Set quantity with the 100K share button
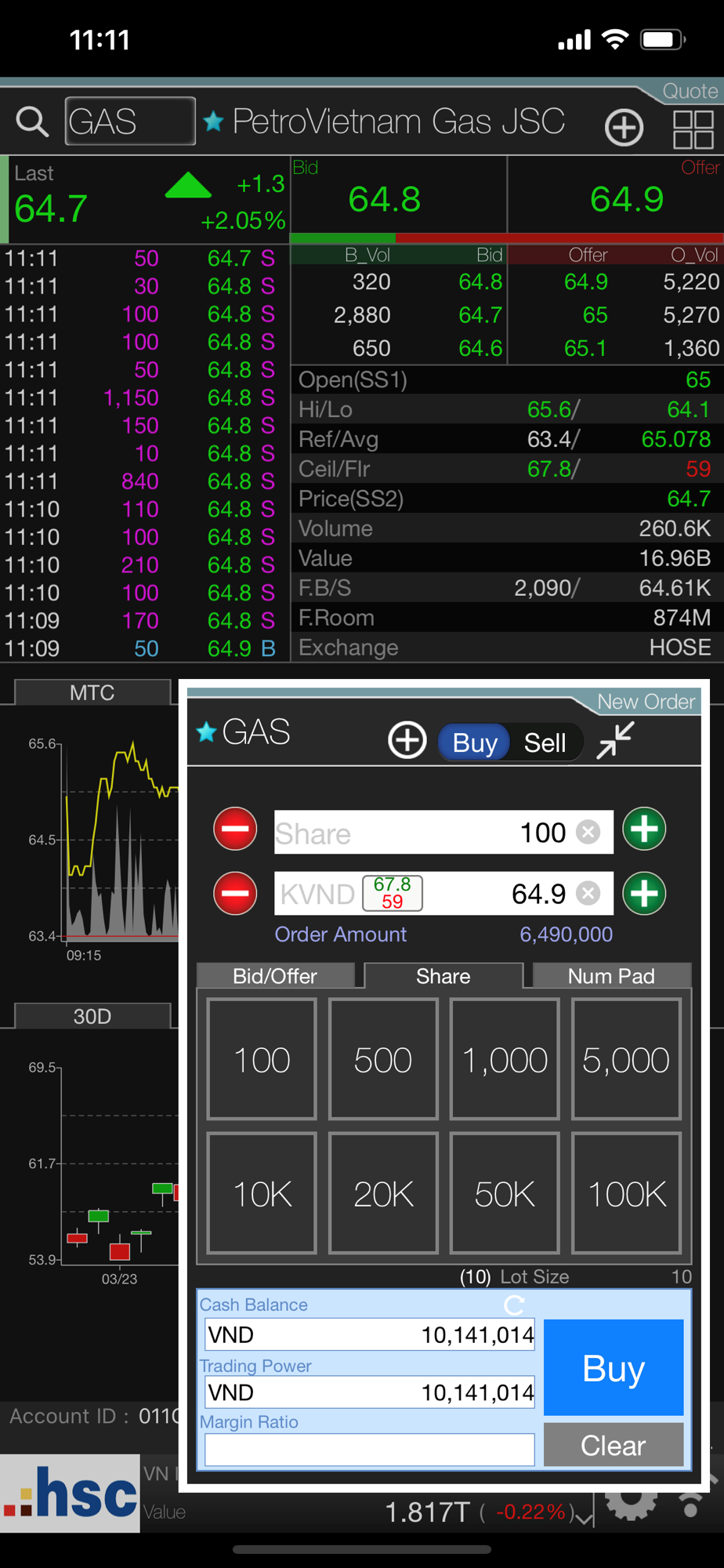 point(626,1193)
